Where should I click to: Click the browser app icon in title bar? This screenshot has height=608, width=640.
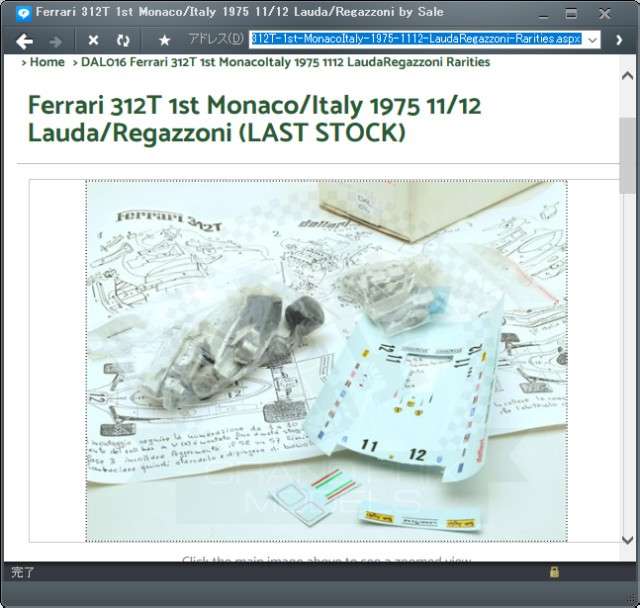pos(23,13)
